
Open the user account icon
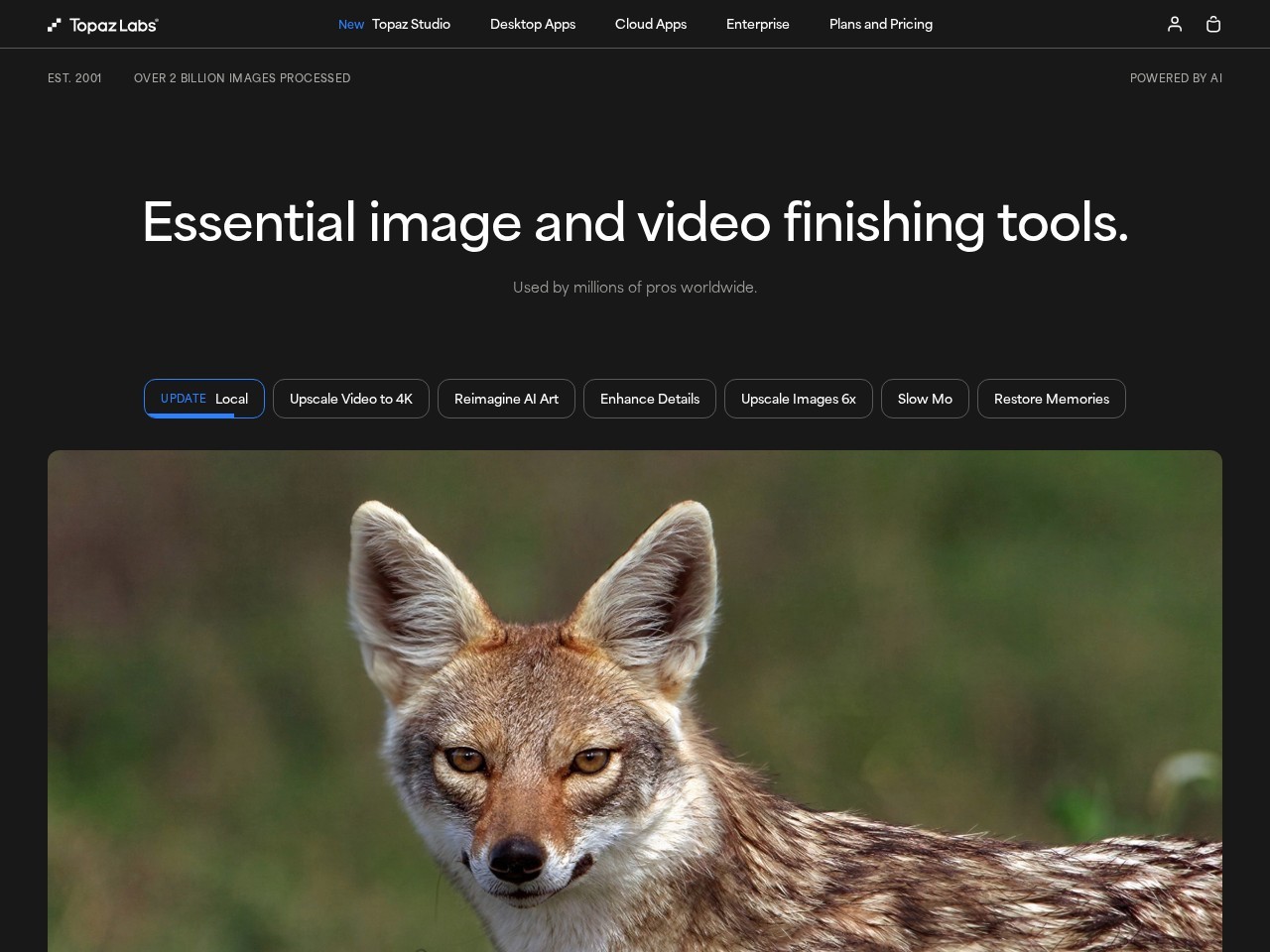click(x=1175, y=24)
